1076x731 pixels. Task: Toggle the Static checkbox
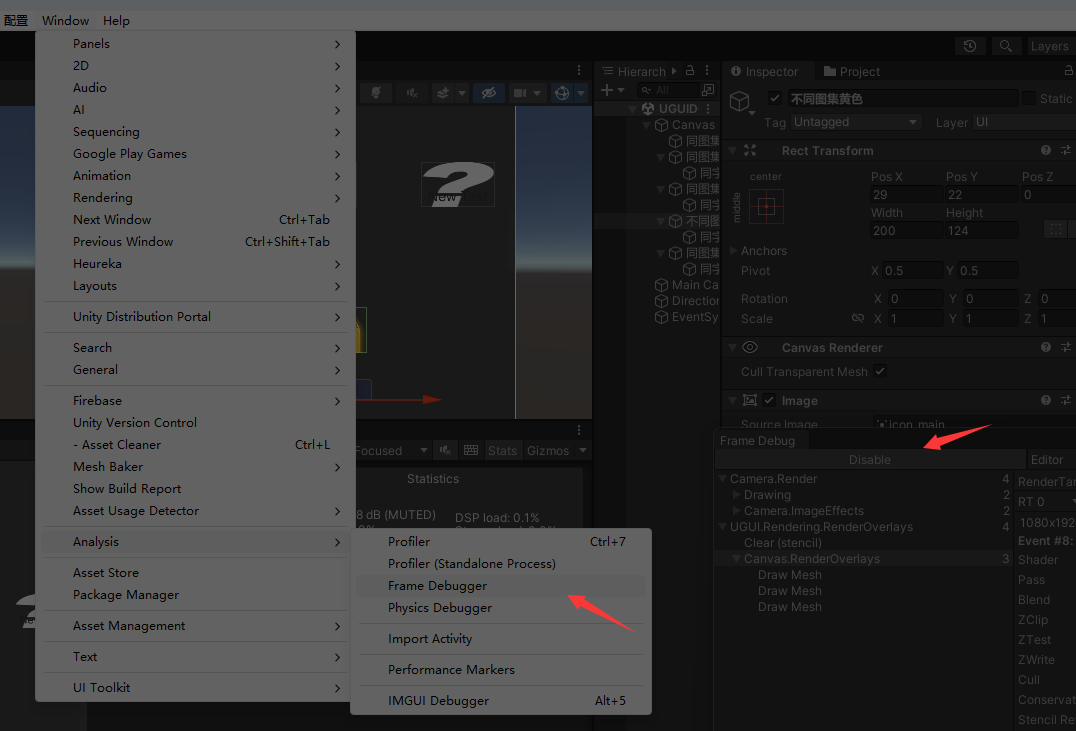pyautogui.click(x=1029, y=98)
